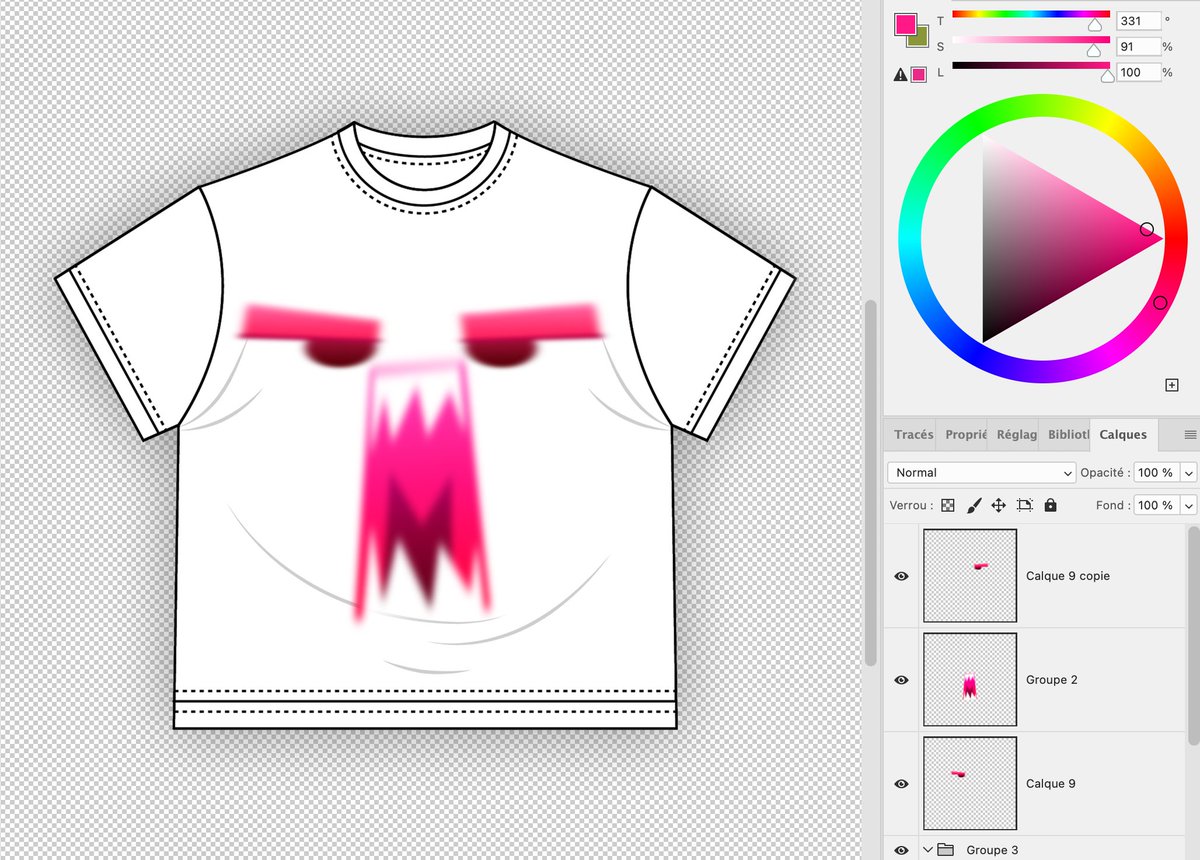This screenshot has width=1200, height=860.
Task: Select the group named Groupe 3
Action: click(x=991, y=850)
